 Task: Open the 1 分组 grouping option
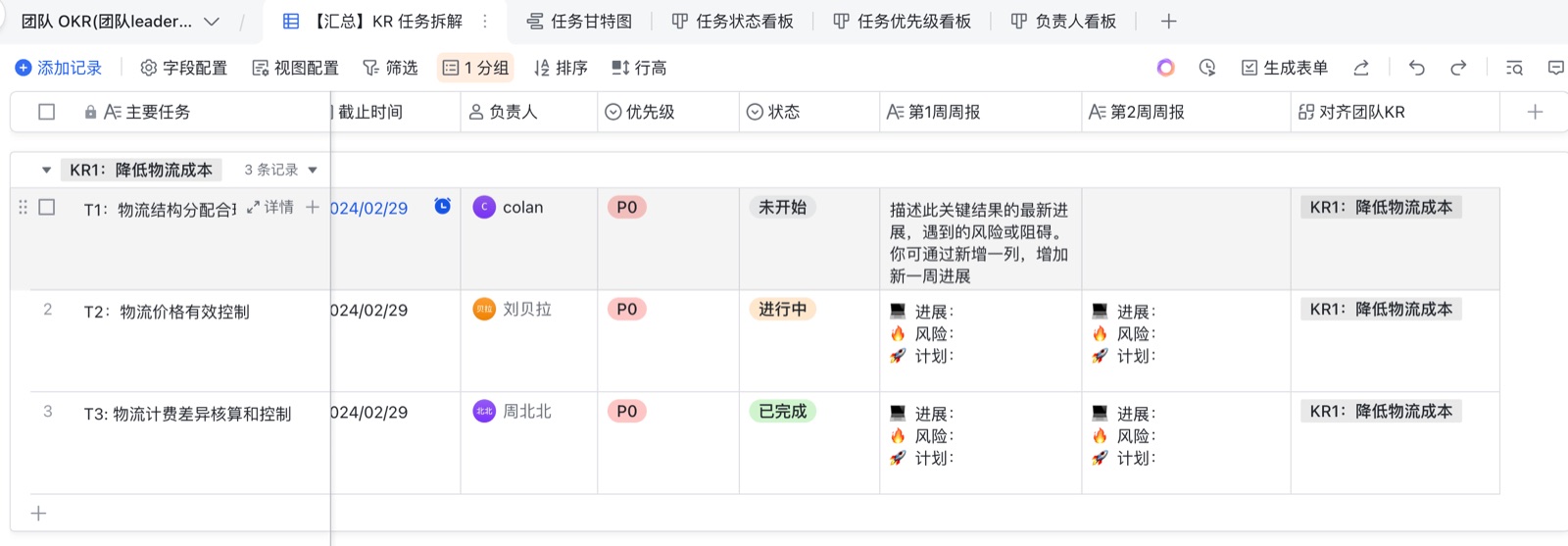[x=475, y=68]
